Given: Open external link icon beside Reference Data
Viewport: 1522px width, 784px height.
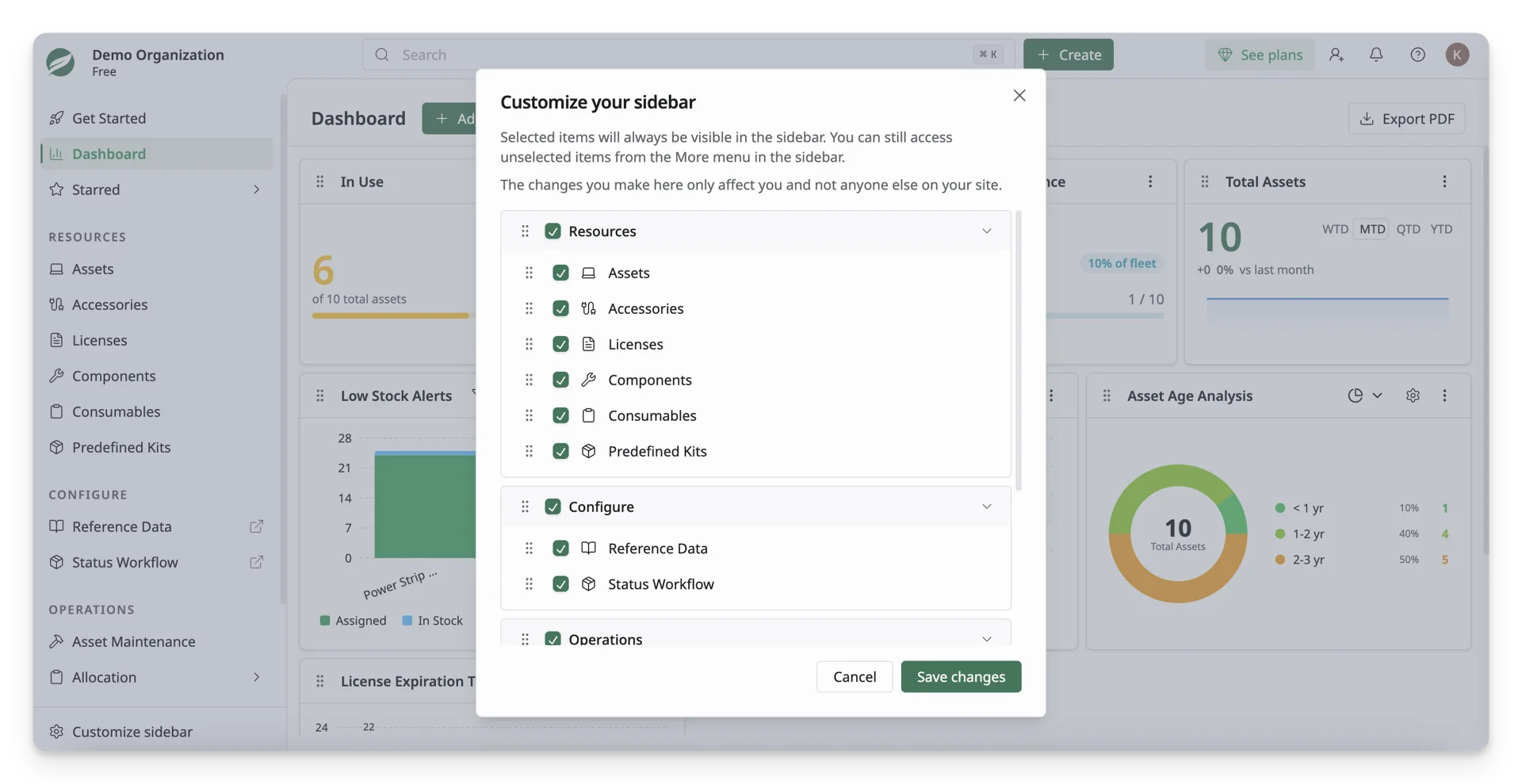Looking at the screenshot, I should pos(256,526).
